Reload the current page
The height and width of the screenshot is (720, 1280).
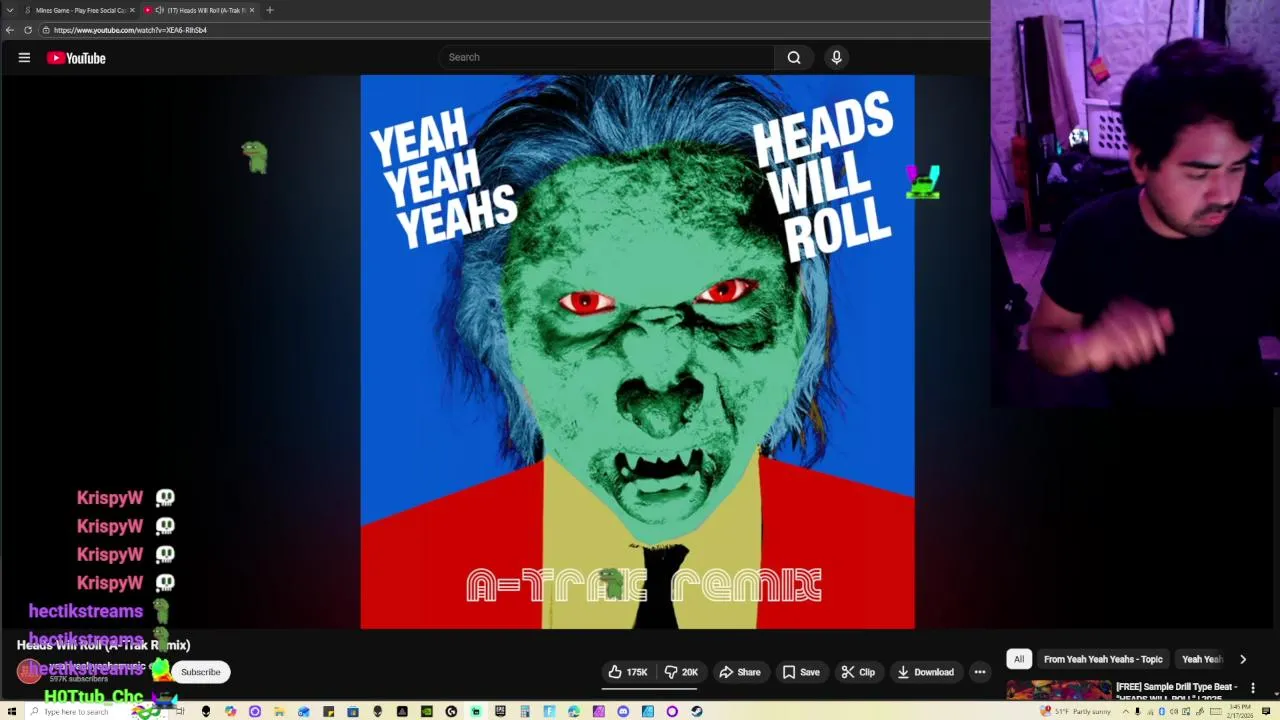point(28,30)
